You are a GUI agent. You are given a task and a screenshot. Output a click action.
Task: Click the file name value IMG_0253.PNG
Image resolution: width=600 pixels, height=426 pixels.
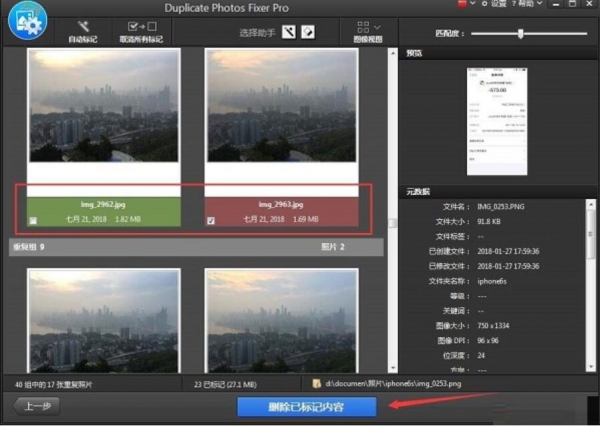[x=501, y=207]
